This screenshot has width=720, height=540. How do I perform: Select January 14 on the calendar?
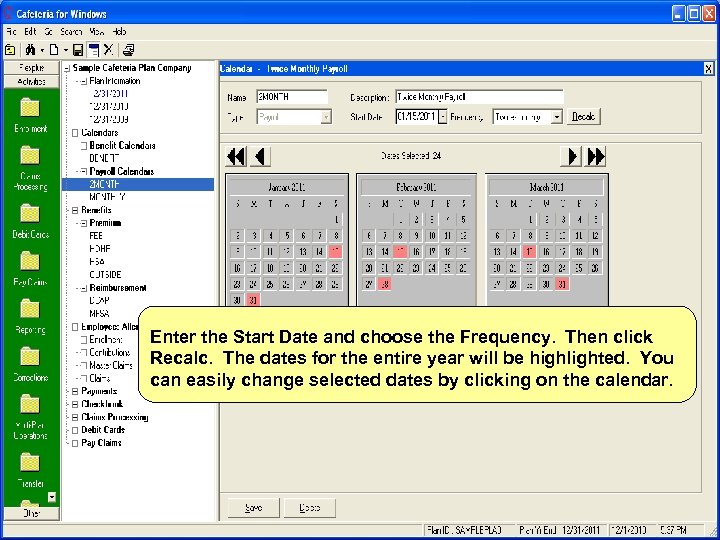click(319, 252)
